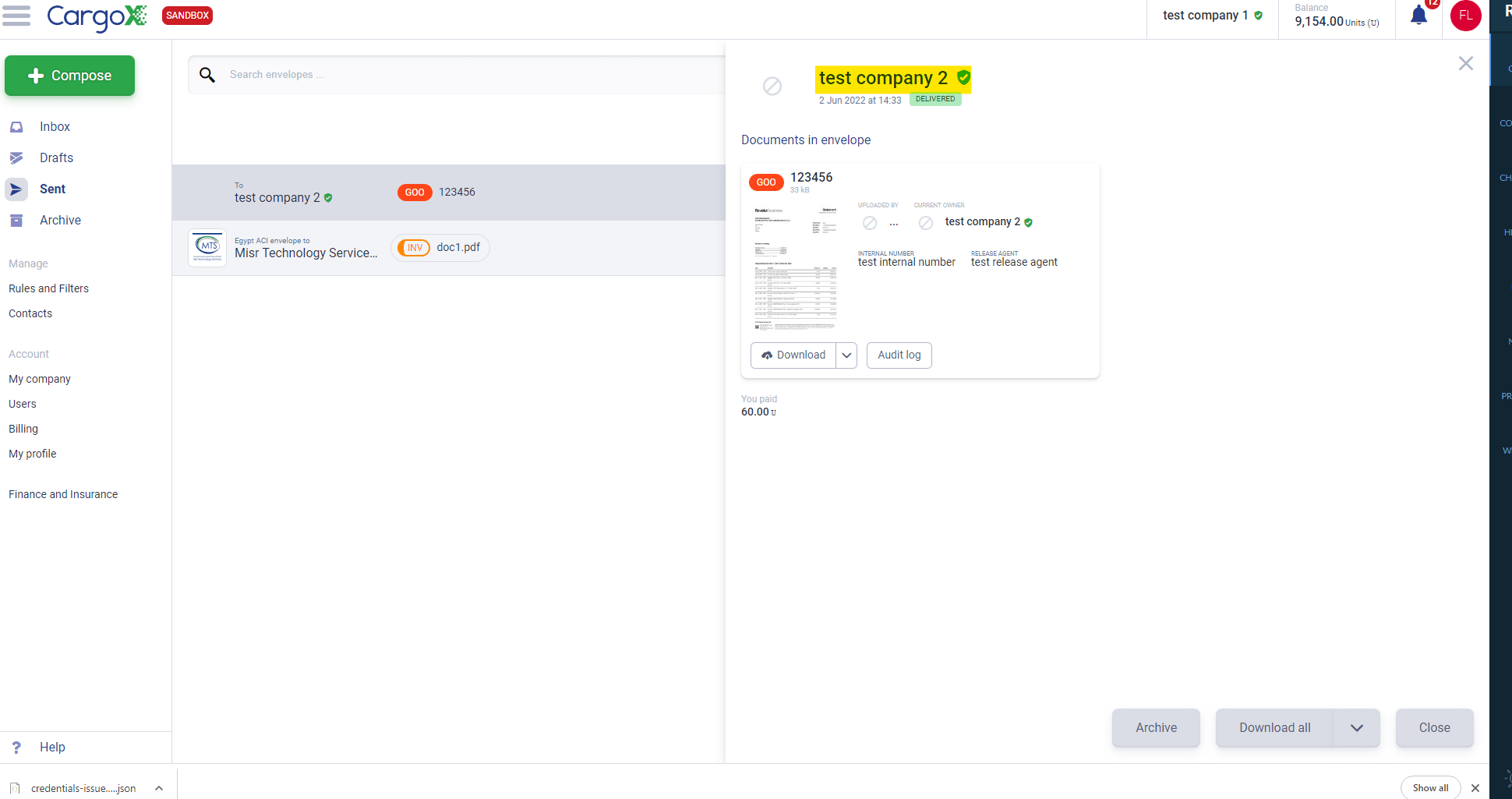Open the FL profile avatar menu
Viewport: 1512px width, 799px height.
click(x=1466, y=16)
